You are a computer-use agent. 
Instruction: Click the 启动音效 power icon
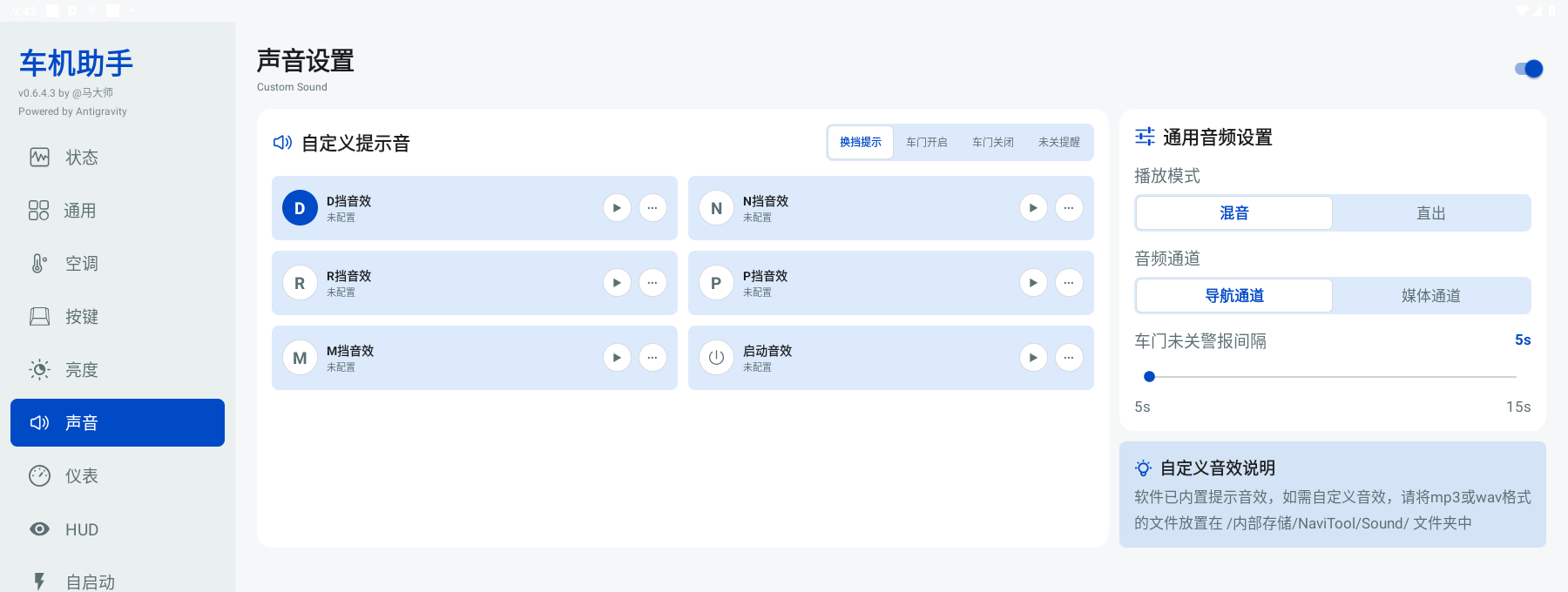(716, 358)
